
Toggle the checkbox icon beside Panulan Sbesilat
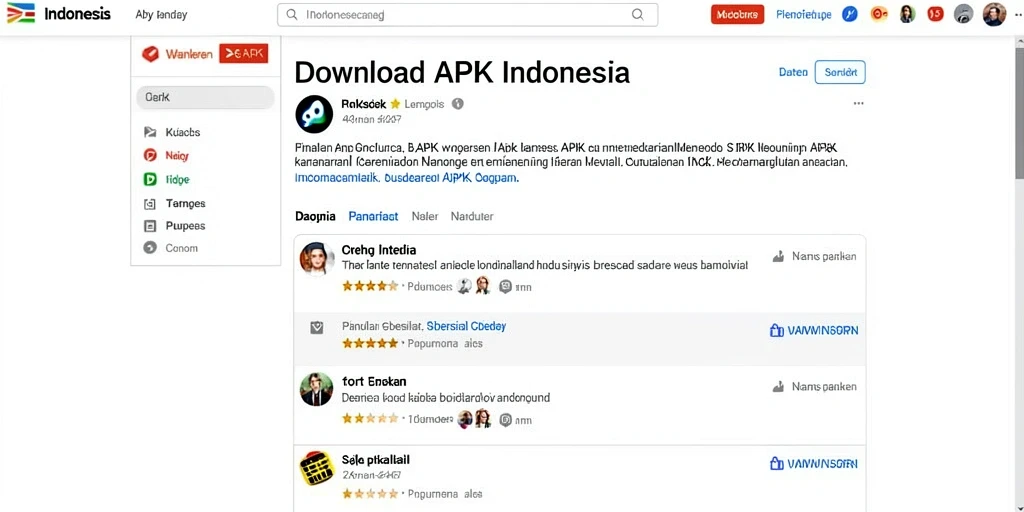(x=317, y=328)
